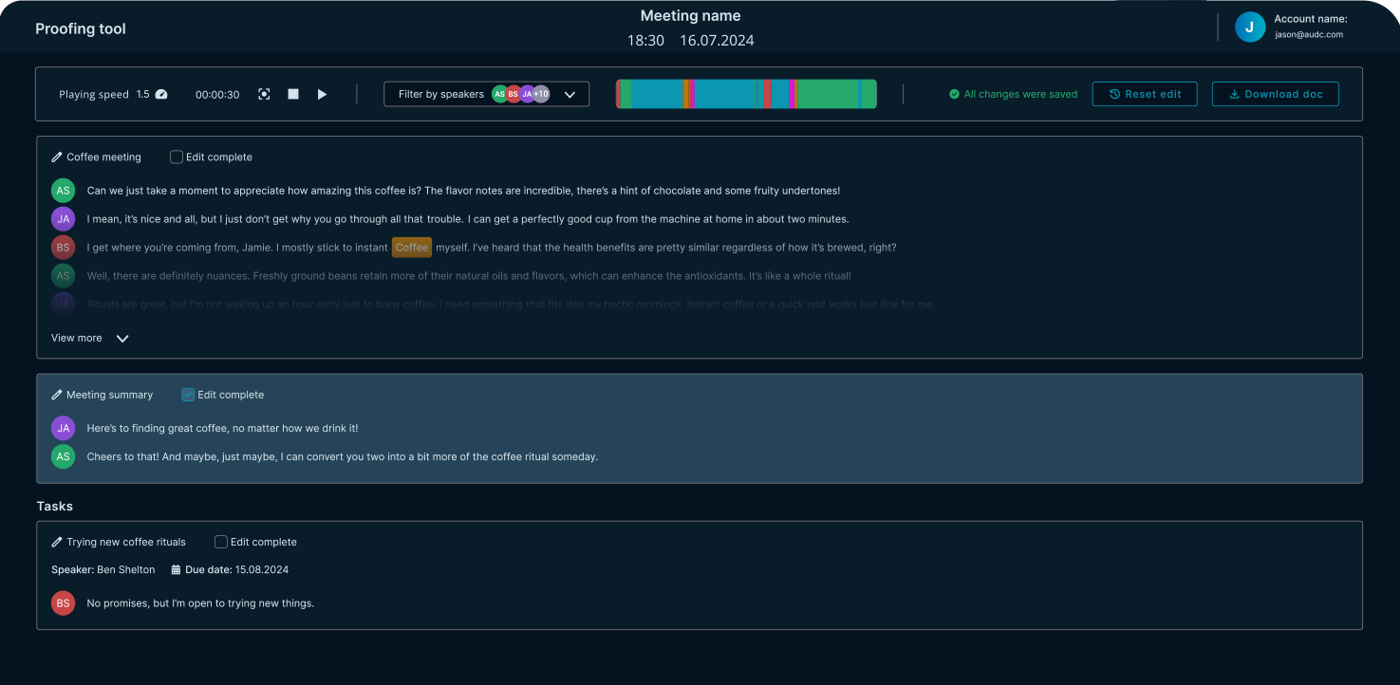Click the sentence 'No promises, but I'm open to trying new things.'

pos(200,603)
